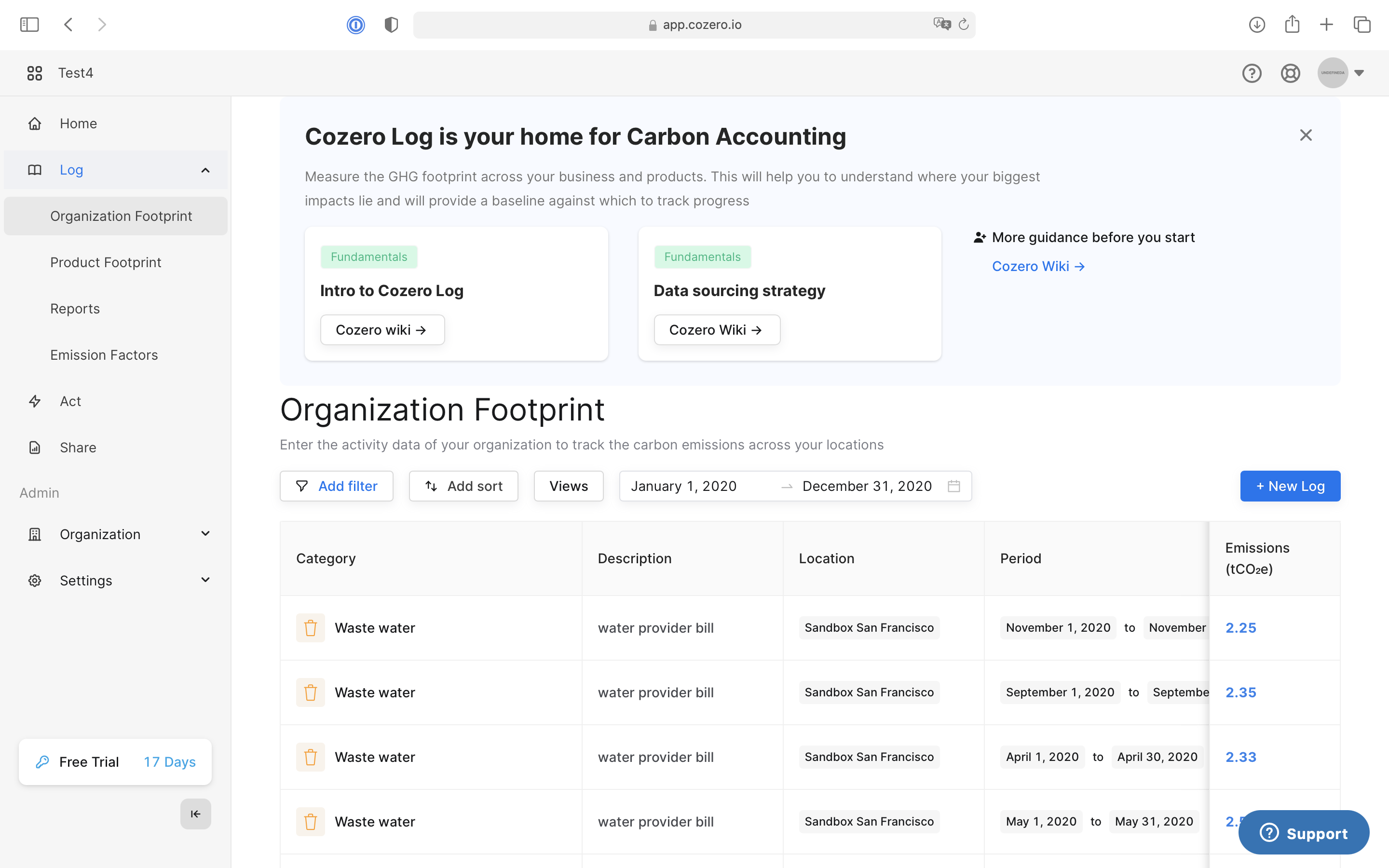This screenshot has width=1389, height=868.
Task: Open the calendar icon beside the date range
Action: click(954, 486)
